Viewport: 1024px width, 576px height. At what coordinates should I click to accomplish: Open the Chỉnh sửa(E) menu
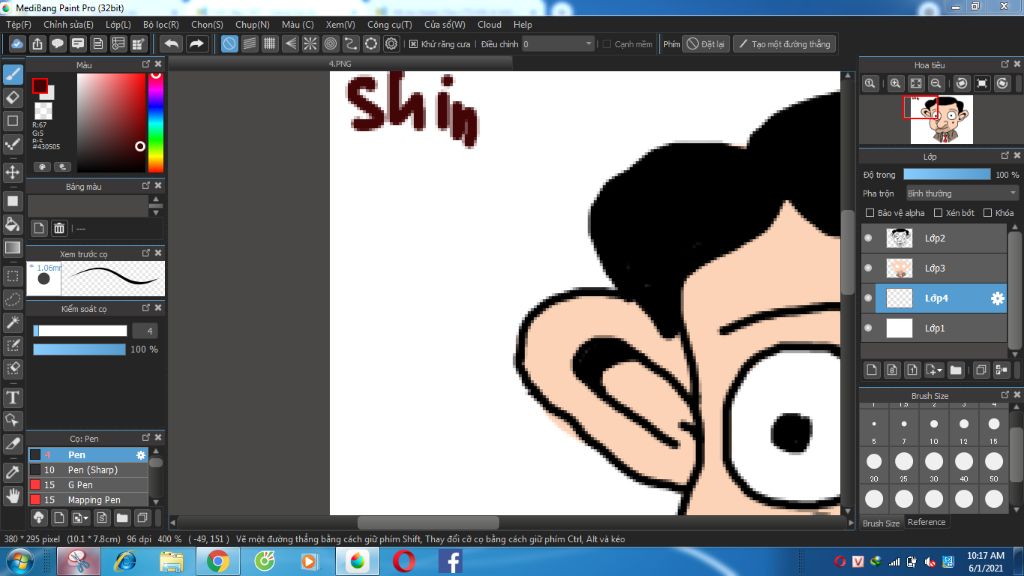tap(69, 25)
